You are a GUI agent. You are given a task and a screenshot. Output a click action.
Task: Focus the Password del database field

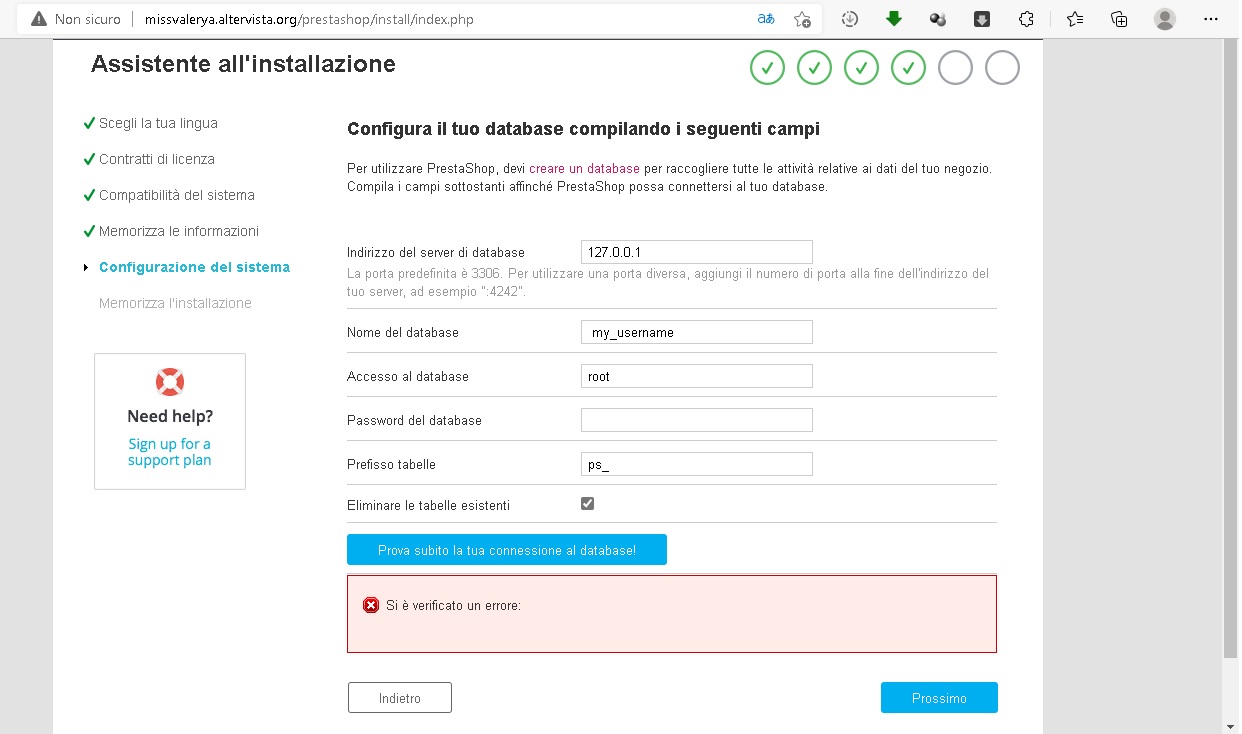696,420
